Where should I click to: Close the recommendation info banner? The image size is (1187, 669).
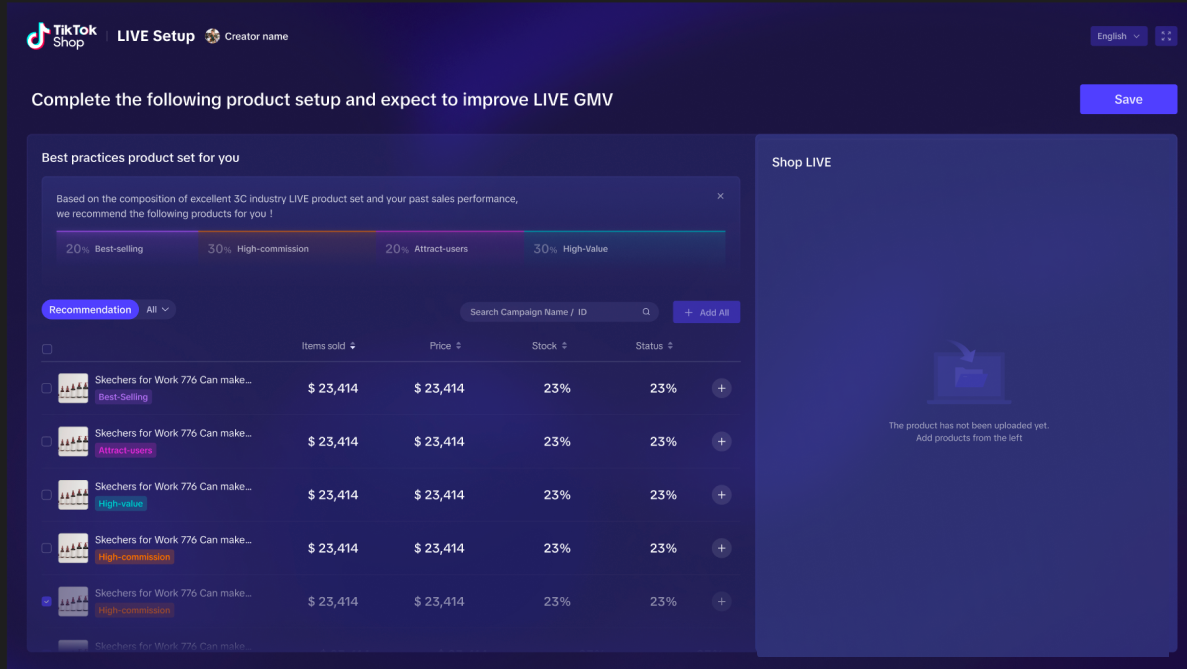click(720, 196)
